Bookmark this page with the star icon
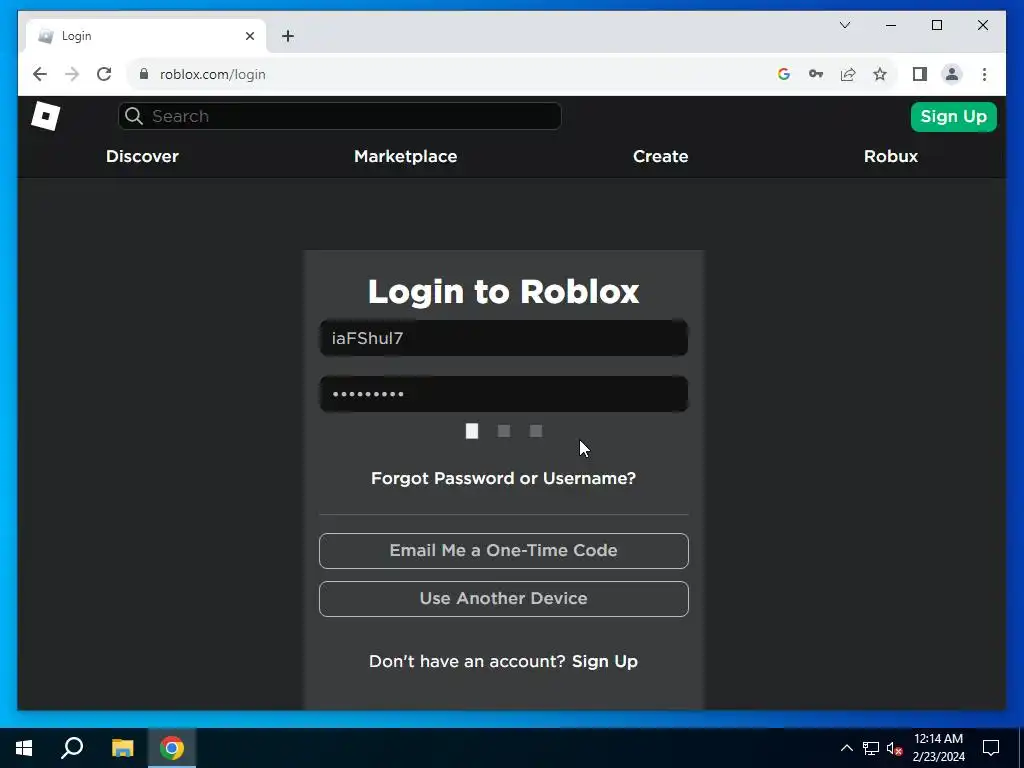 click(x=880, y=74)
